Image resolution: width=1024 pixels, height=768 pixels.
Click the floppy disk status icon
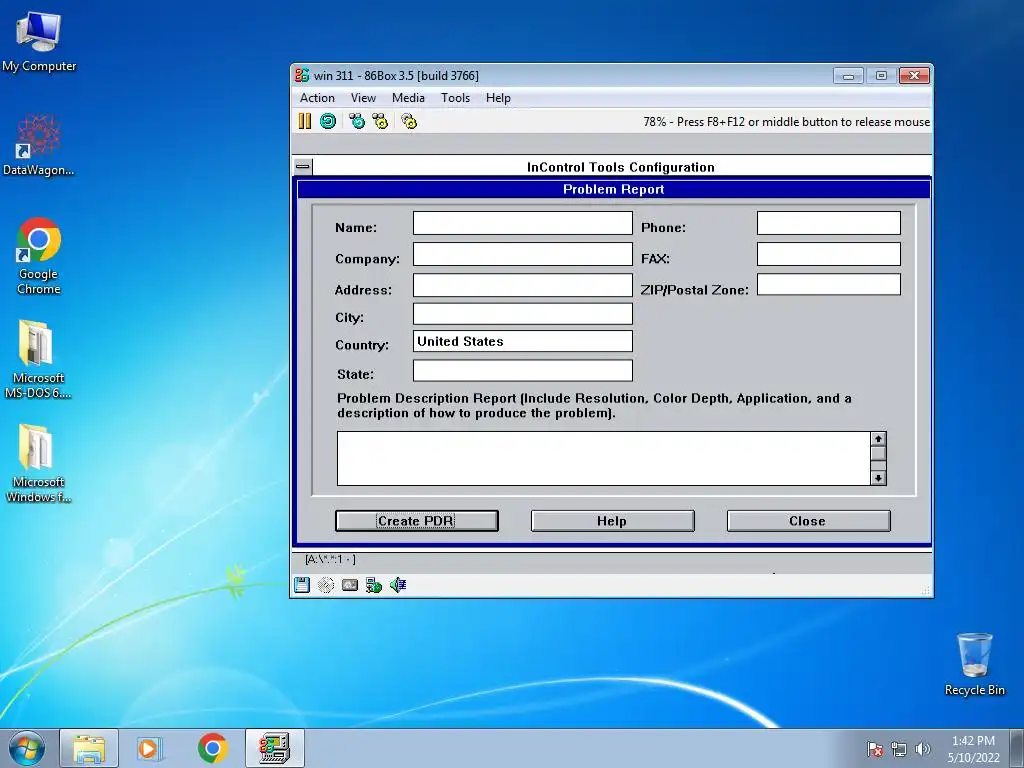click(302, 585)
